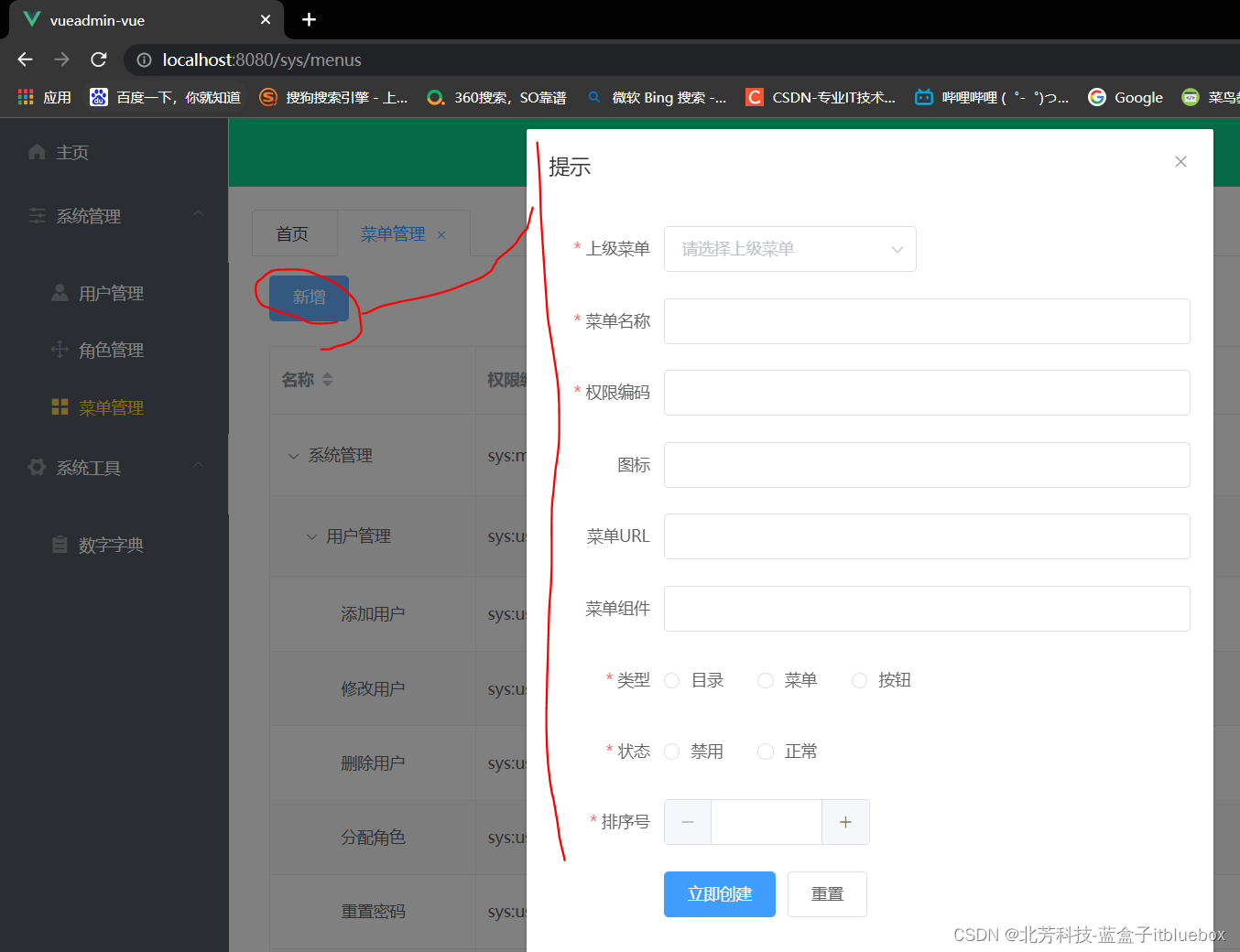Reload the page with refresh icon

99,59
